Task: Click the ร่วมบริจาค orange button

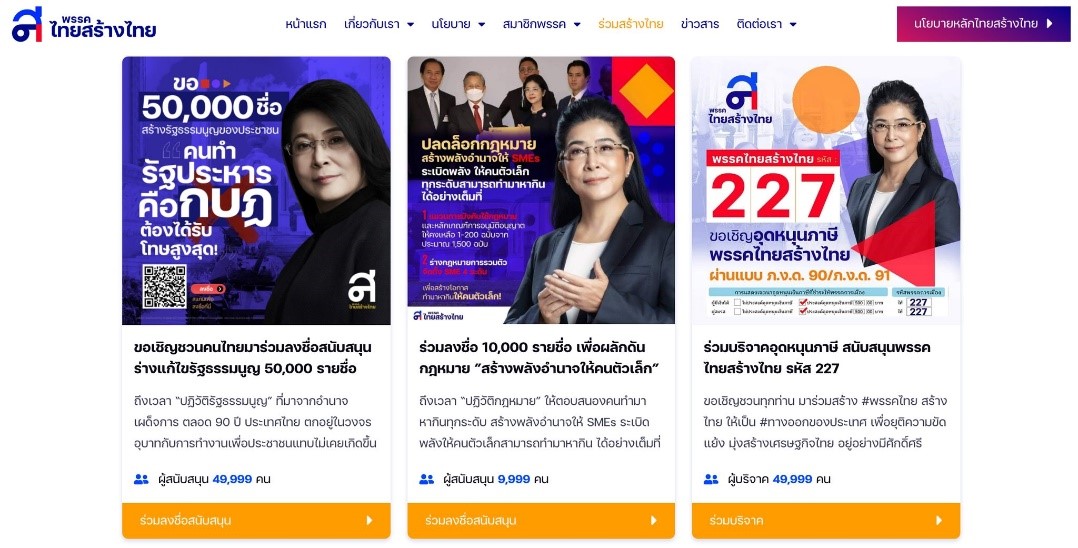Action: 826,520
